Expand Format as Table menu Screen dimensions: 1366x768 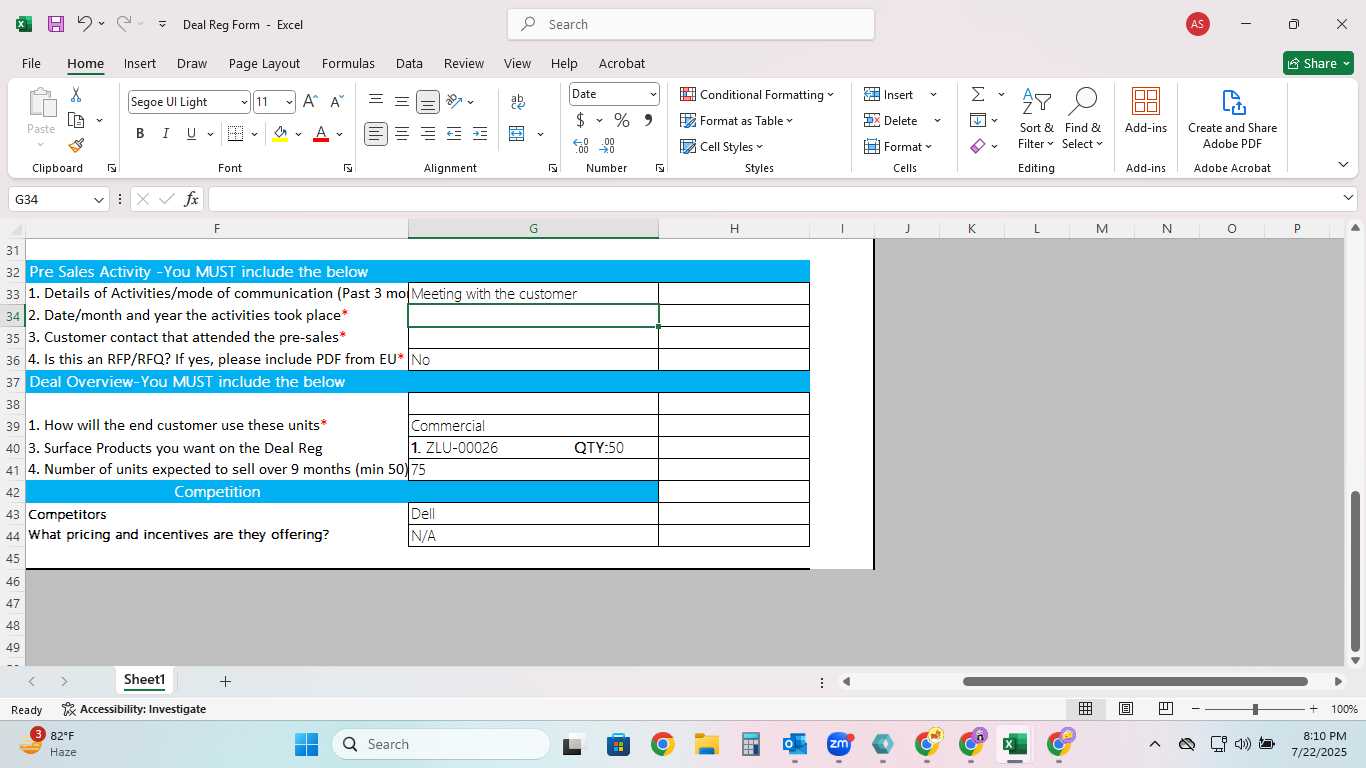click(x=736, y=121)
